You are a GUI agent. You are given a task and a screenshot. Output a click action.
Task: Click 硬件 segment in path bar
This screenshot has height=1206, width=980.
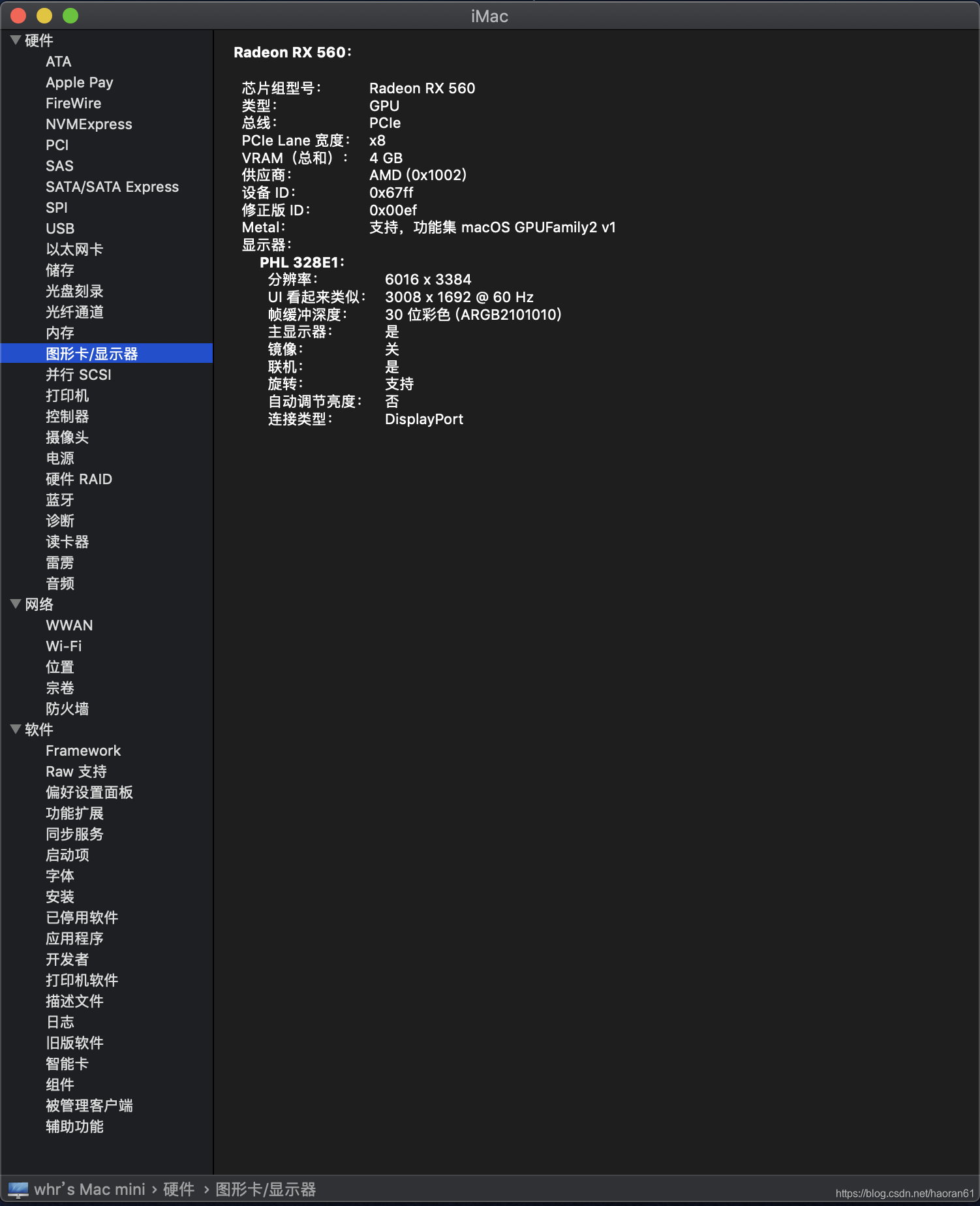click(x=179, y=1189)
